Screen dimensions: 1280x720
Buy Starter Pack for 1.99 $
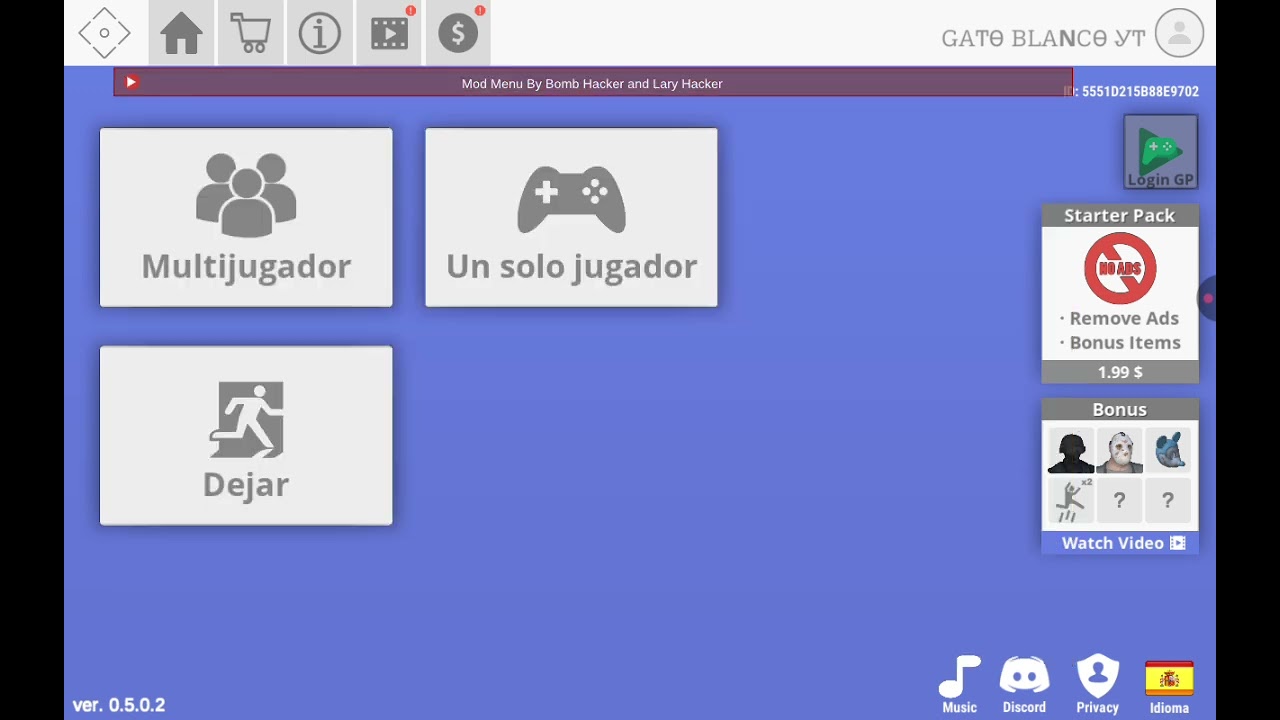click(x=1120, y=372)
